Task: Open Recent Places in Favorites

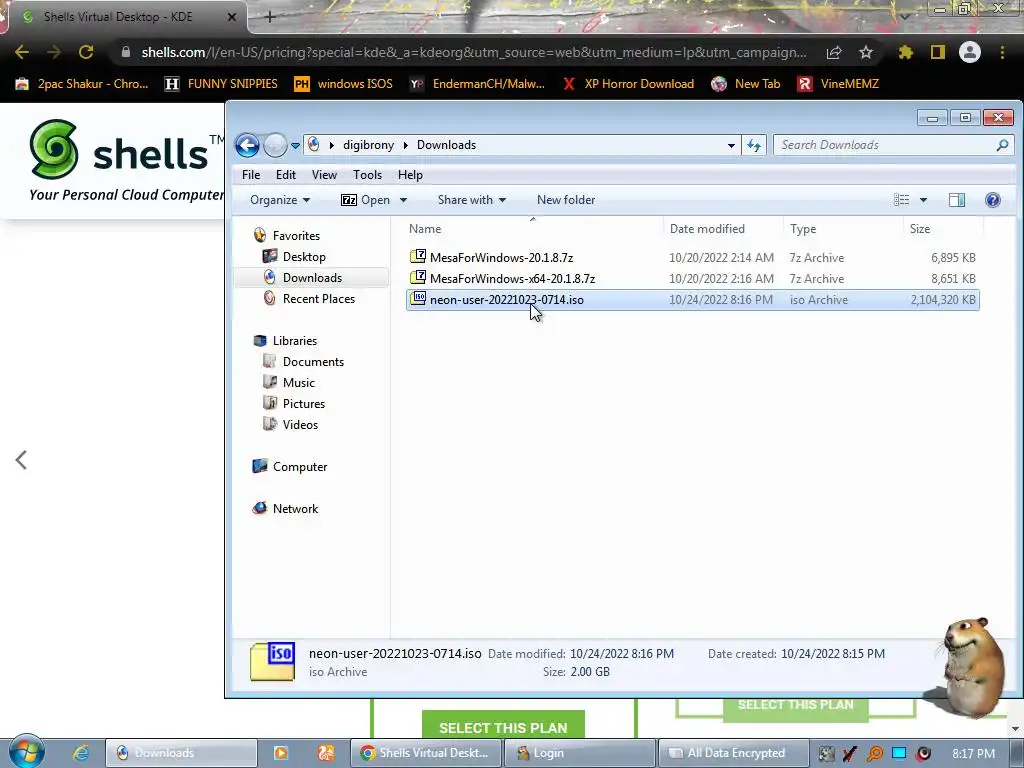Action: [x=318, y=298]
